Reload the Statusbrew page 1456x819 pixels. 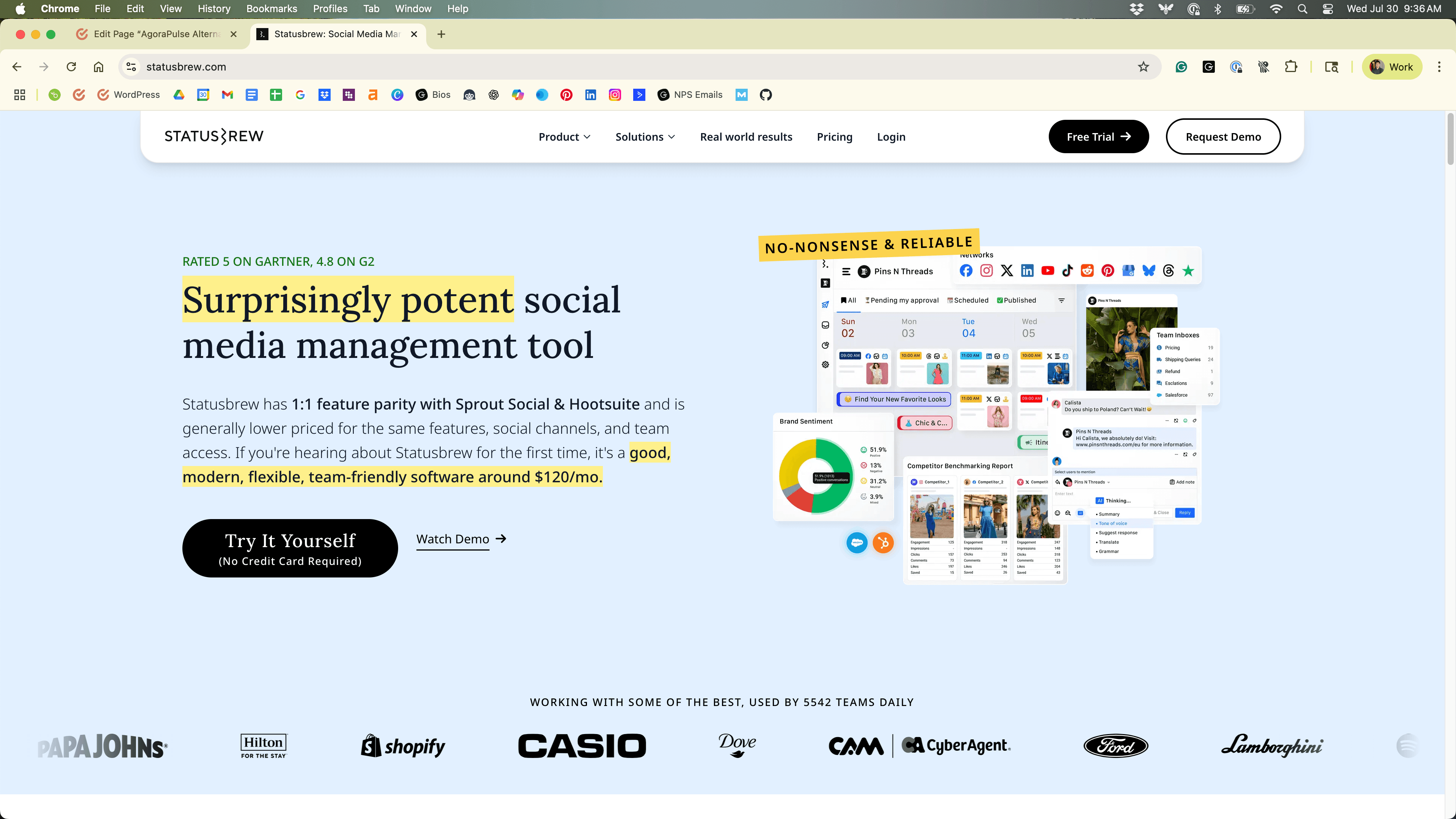click(71, 67)
